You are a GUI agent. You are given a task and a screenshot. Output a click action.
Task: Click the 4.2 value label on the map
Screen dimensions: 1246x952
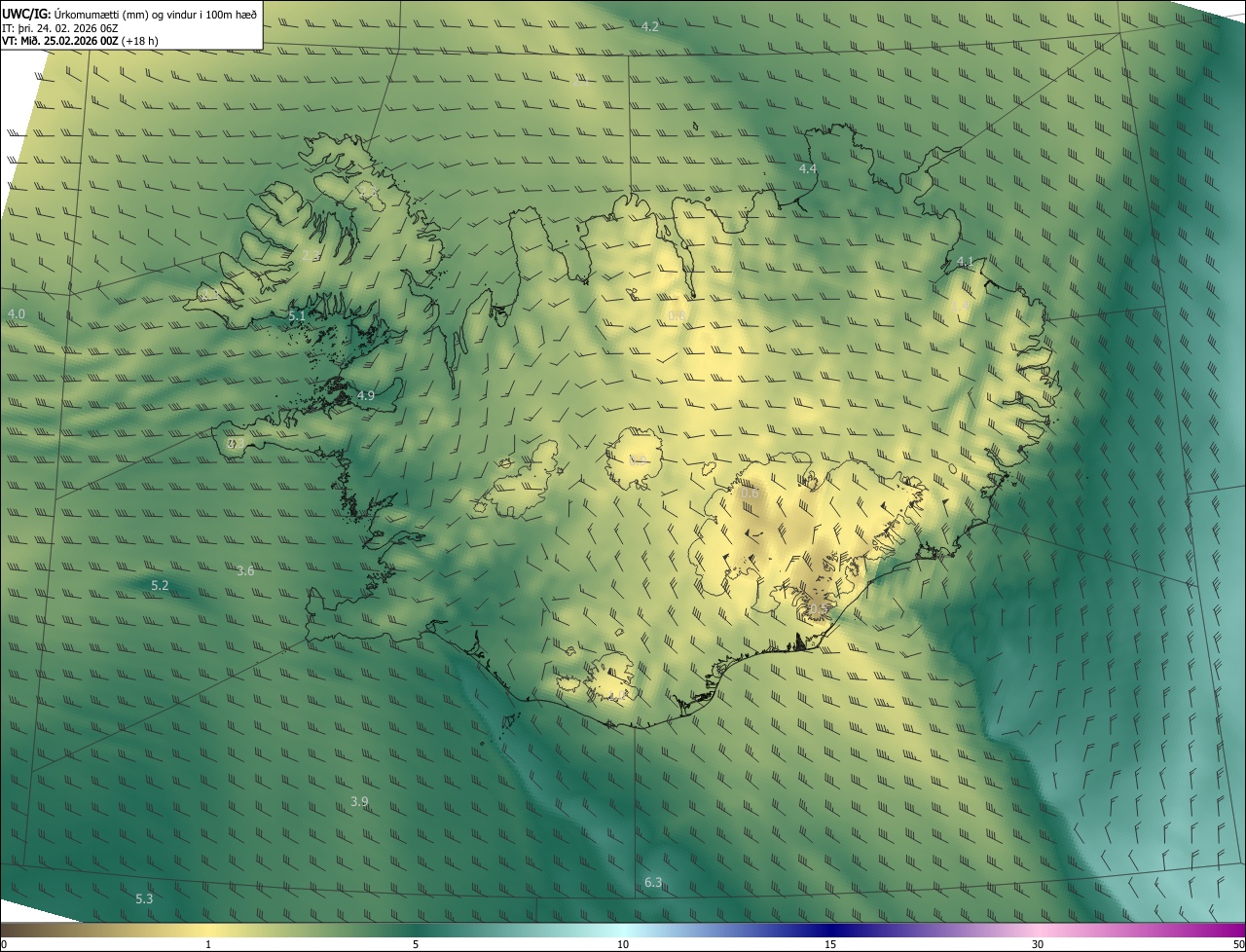click(650, 26)
